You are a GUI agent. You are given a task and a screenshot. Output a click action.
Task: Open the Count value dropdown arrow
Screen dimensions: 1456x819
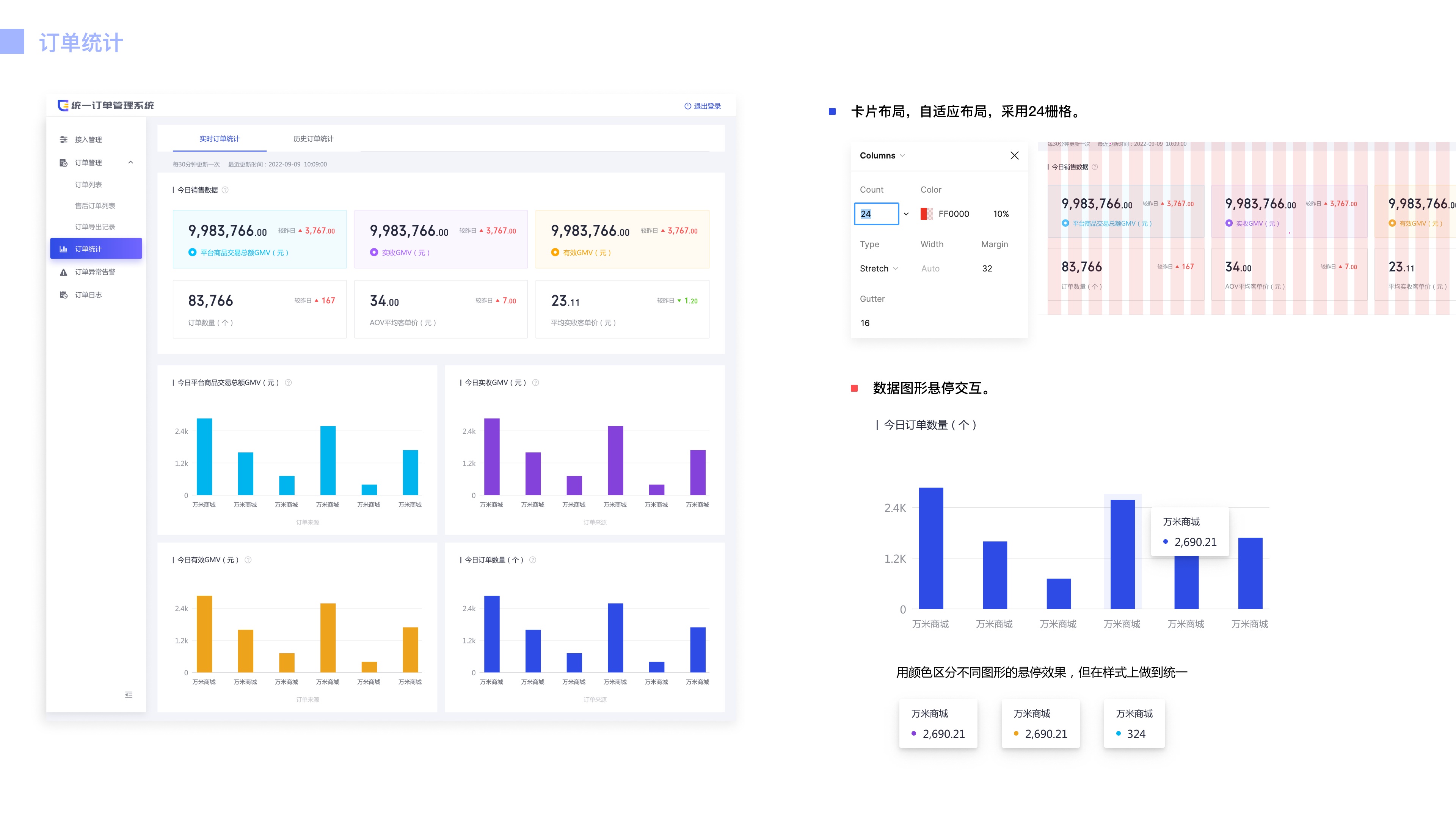[906, 213]
